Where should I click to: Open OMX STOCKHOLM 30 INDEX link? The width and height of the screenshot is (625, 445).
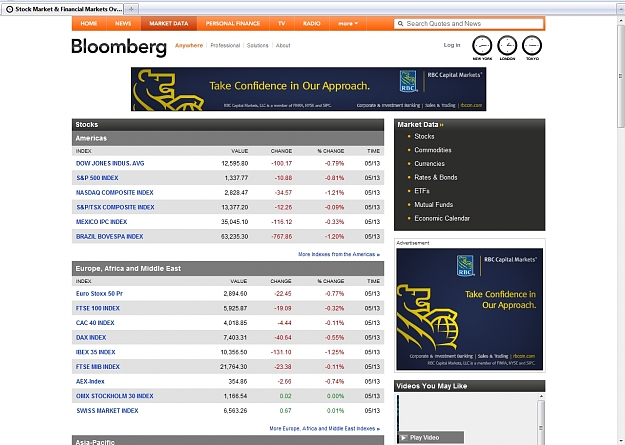click(x=114, y=396)
